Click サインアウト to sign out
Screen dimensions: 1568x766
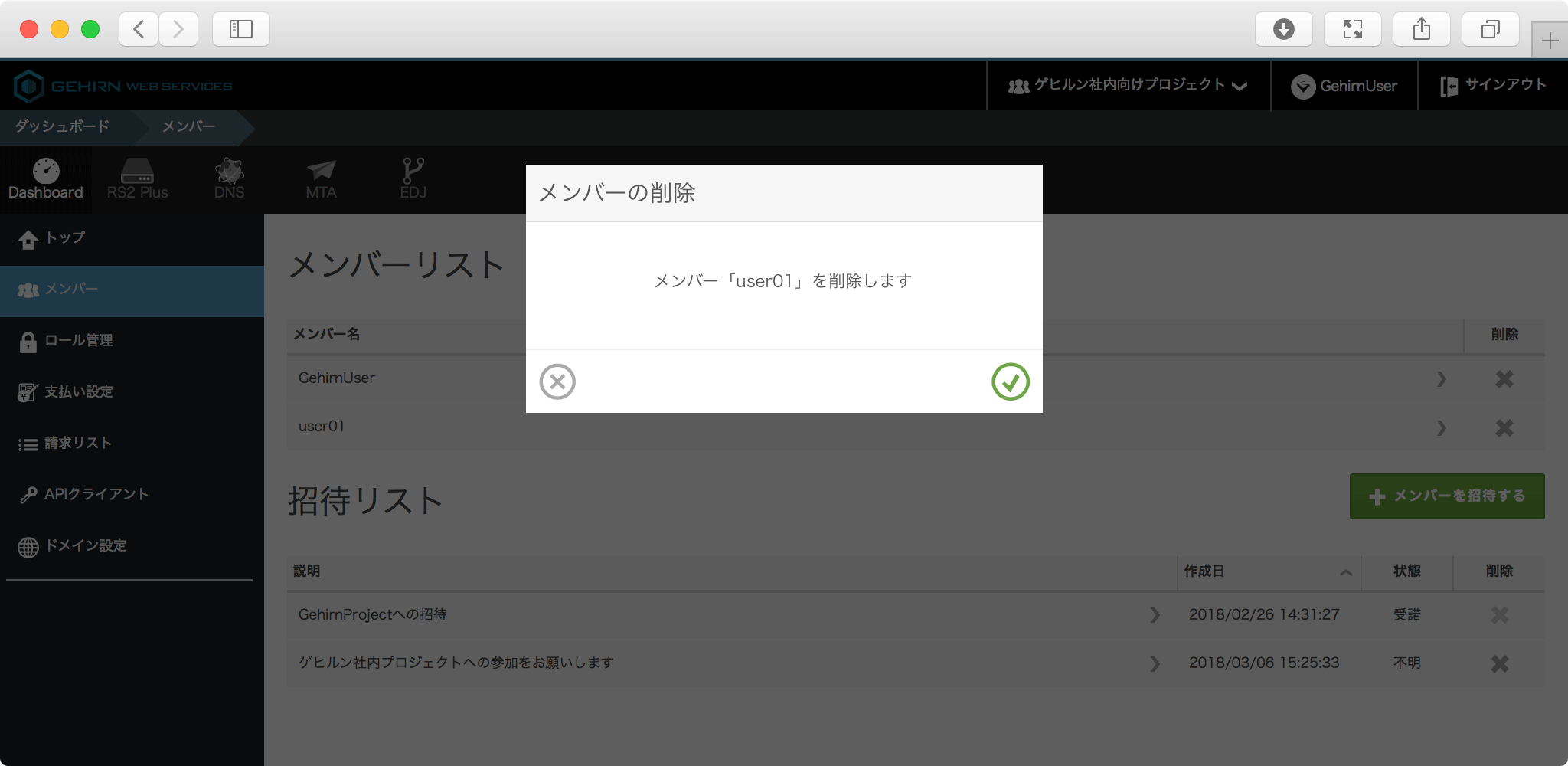click(1493, 86)
